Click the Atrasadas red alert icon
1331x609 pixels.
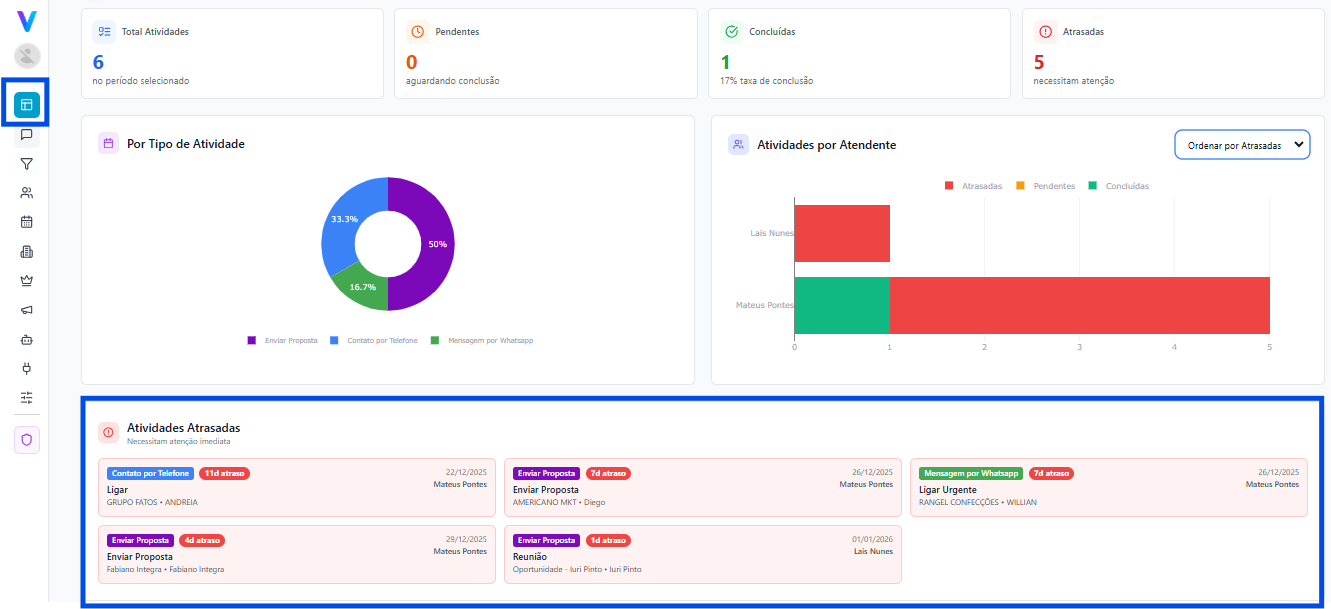(x=1046, y=32)
